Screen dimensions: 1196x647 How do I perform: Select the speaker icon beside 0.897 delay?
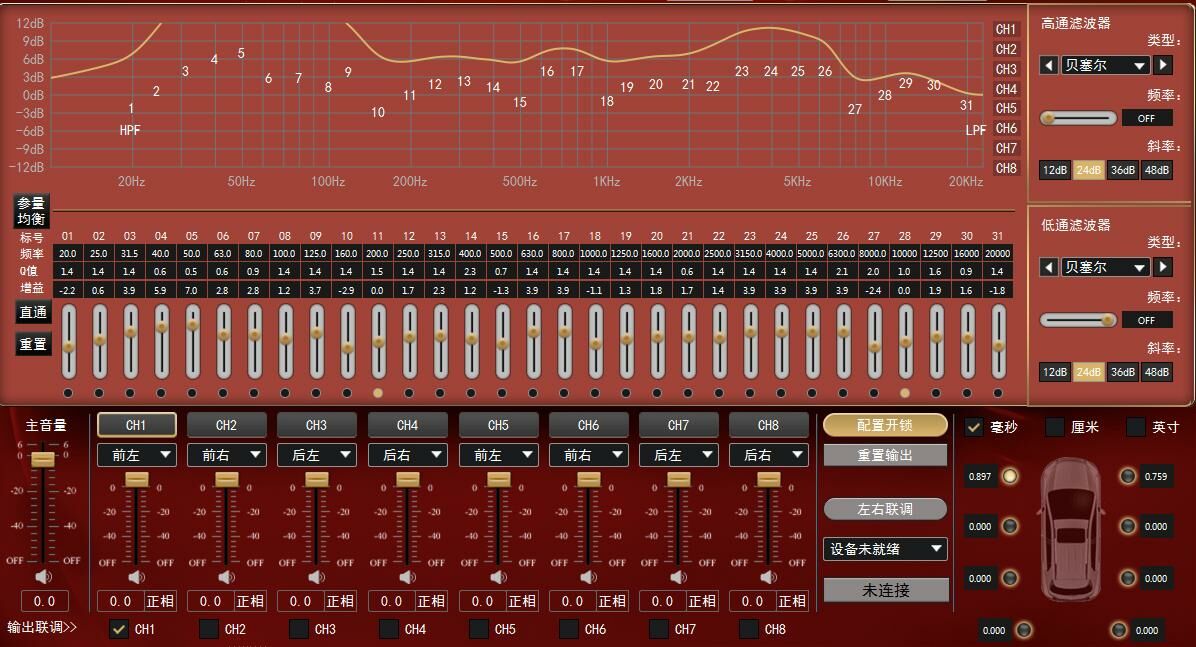tap(1010, 476)
